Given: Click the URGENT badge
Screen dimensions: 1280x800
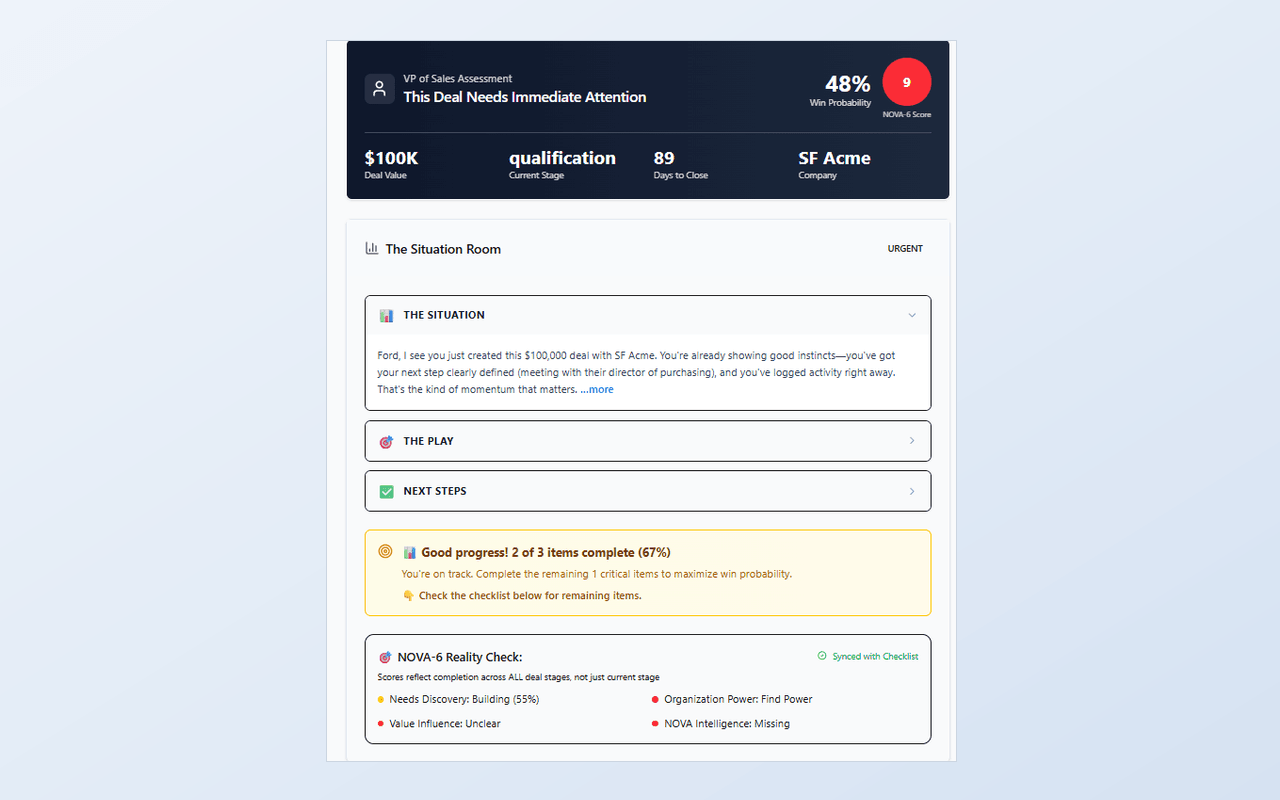Looking at the screenshot, I should click(x=905, y=248).
